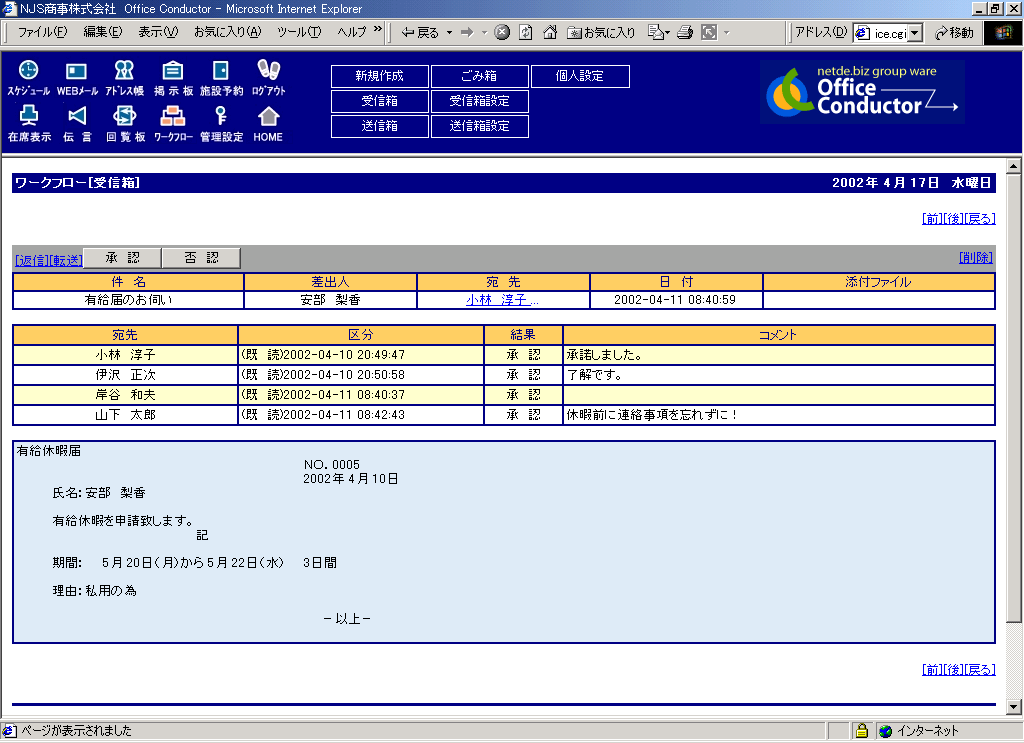Open the 個人設定 personal settings button
The image size is (1024, 743).
[580, 76]
